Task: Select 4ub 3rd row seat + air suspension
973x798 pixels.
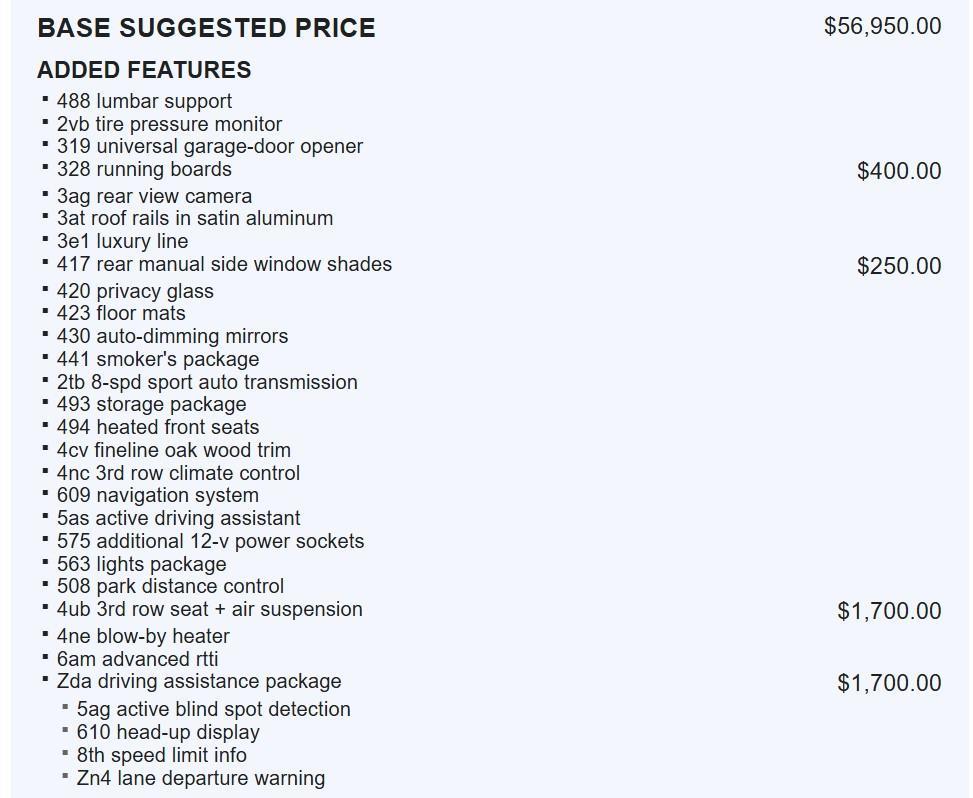Action: [x=209, y=609]
